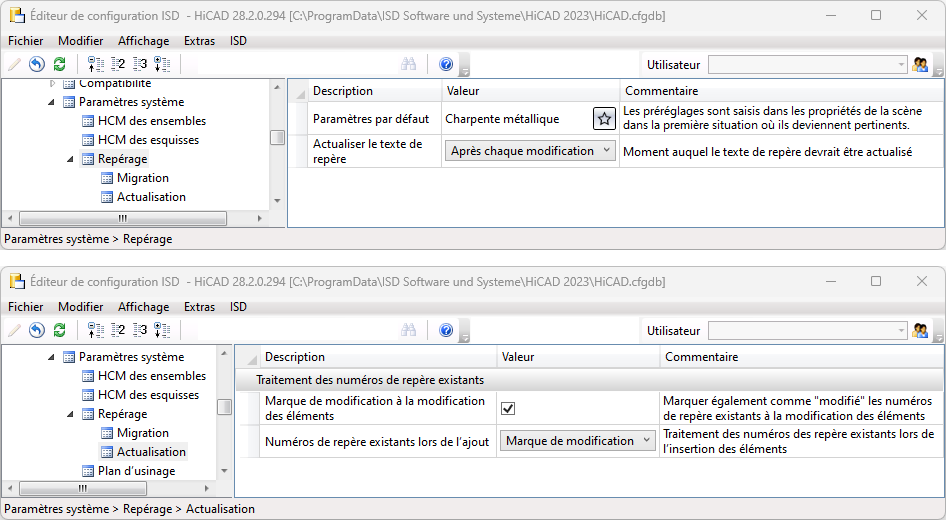Select Migration in bottom window tree
This screenshot has height=520, width=946.
(142, 433)
